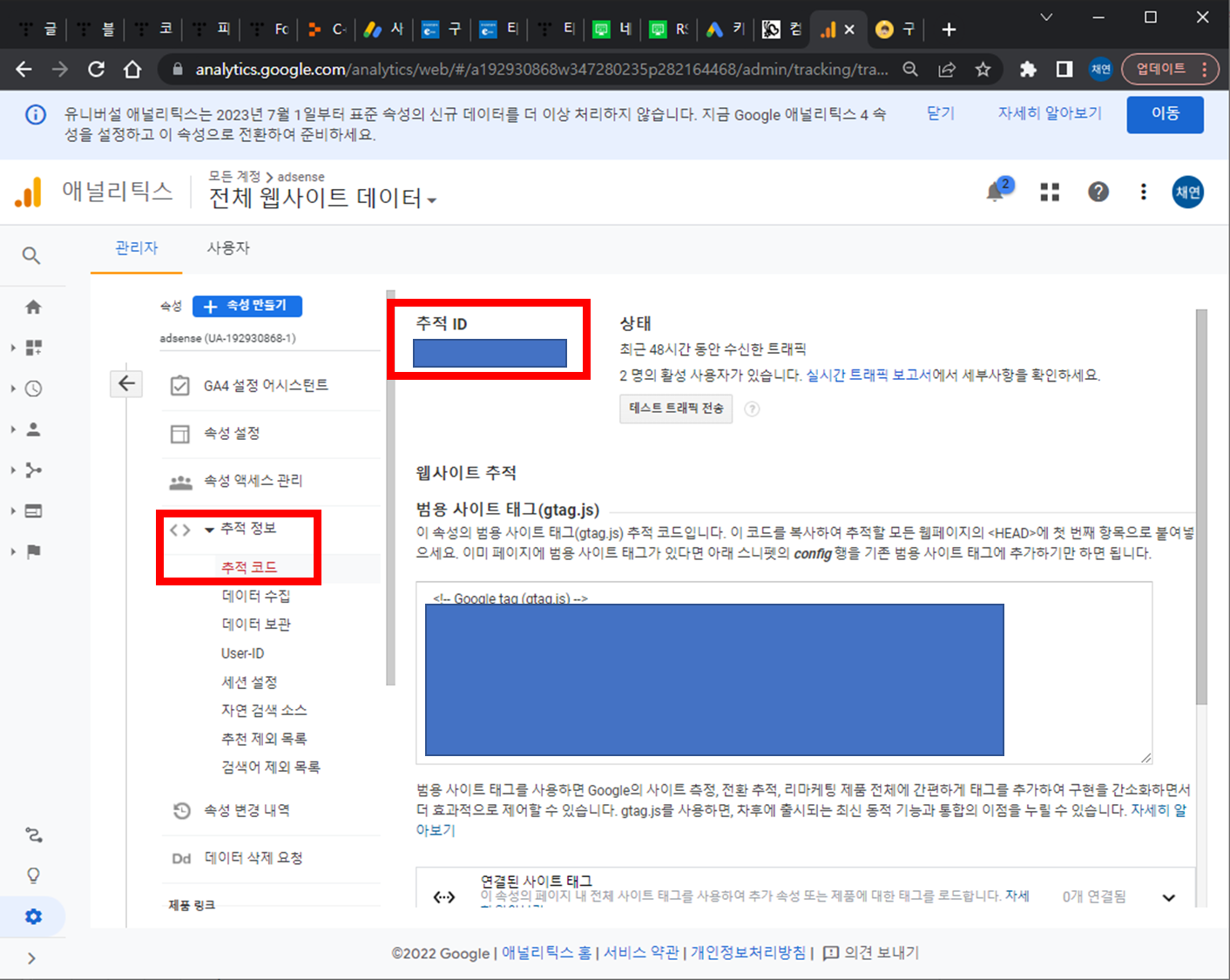Collapse the 추적 정보 section

(x=209, y=529)
